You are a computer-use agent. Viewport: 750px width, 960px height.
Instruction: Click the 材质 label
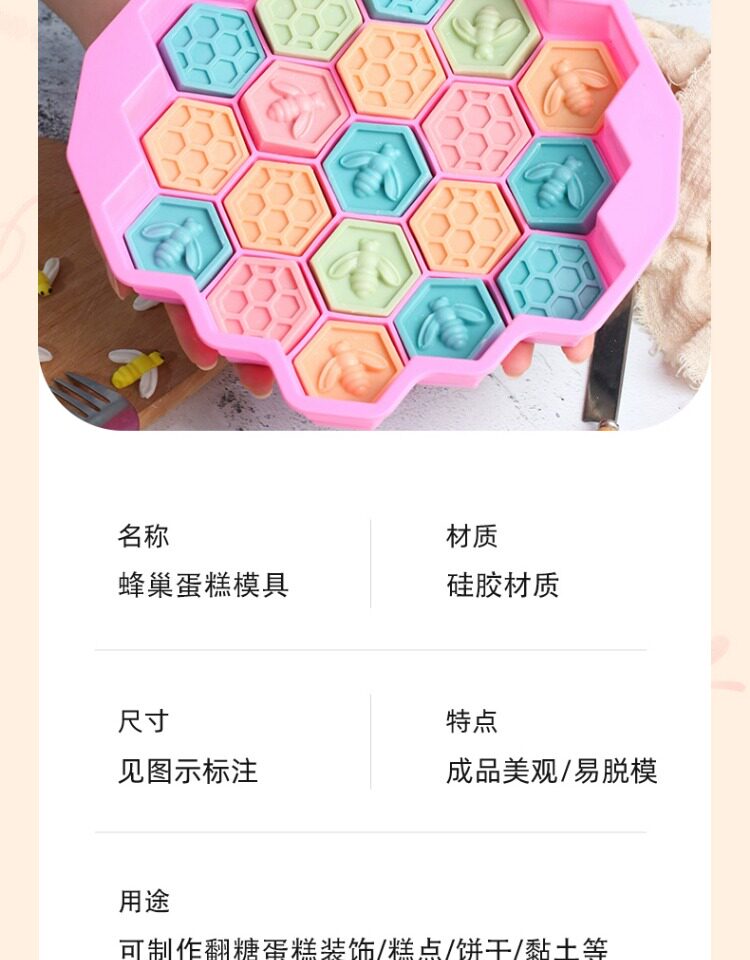click(471, 536)
